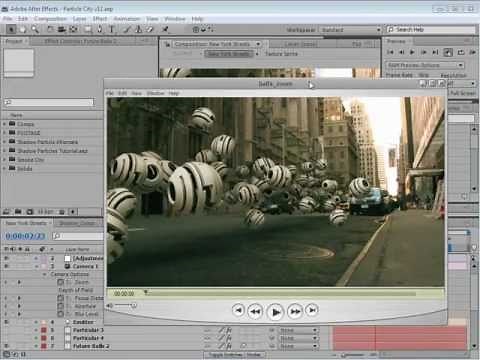
Task: Switch to the Effect Controls tab
Action: point(82,41)
